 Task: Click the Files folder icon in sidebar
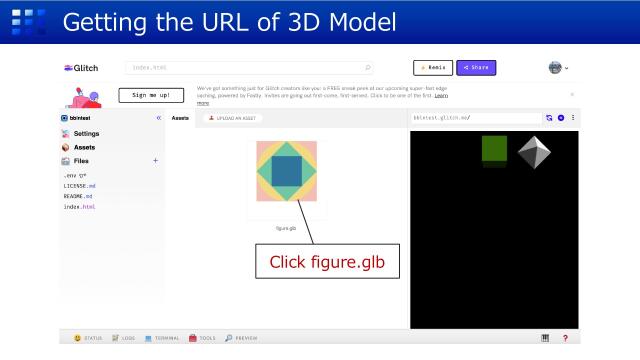pos(65,161)
